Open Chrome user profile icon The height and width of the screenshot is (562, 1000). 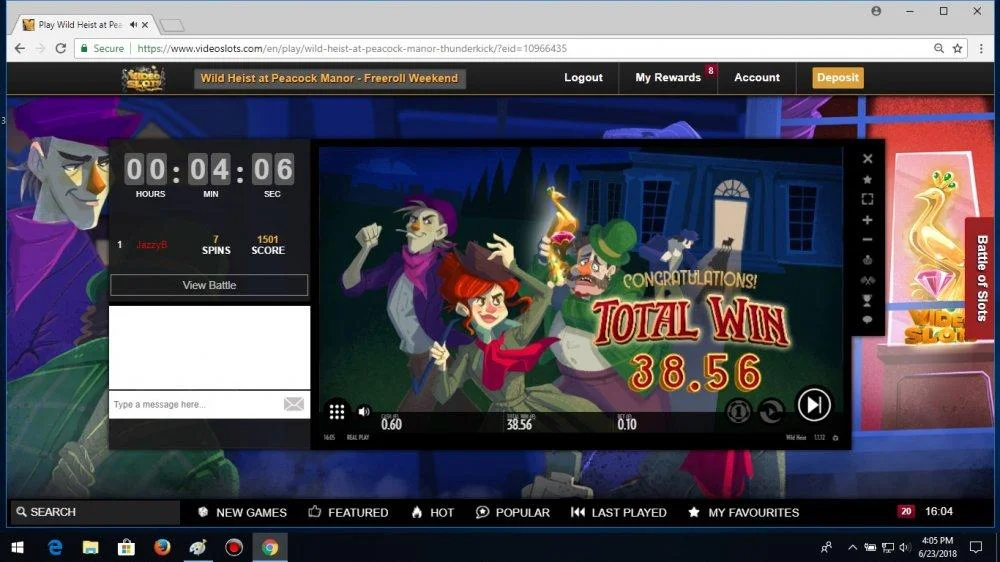pos(876,11)
